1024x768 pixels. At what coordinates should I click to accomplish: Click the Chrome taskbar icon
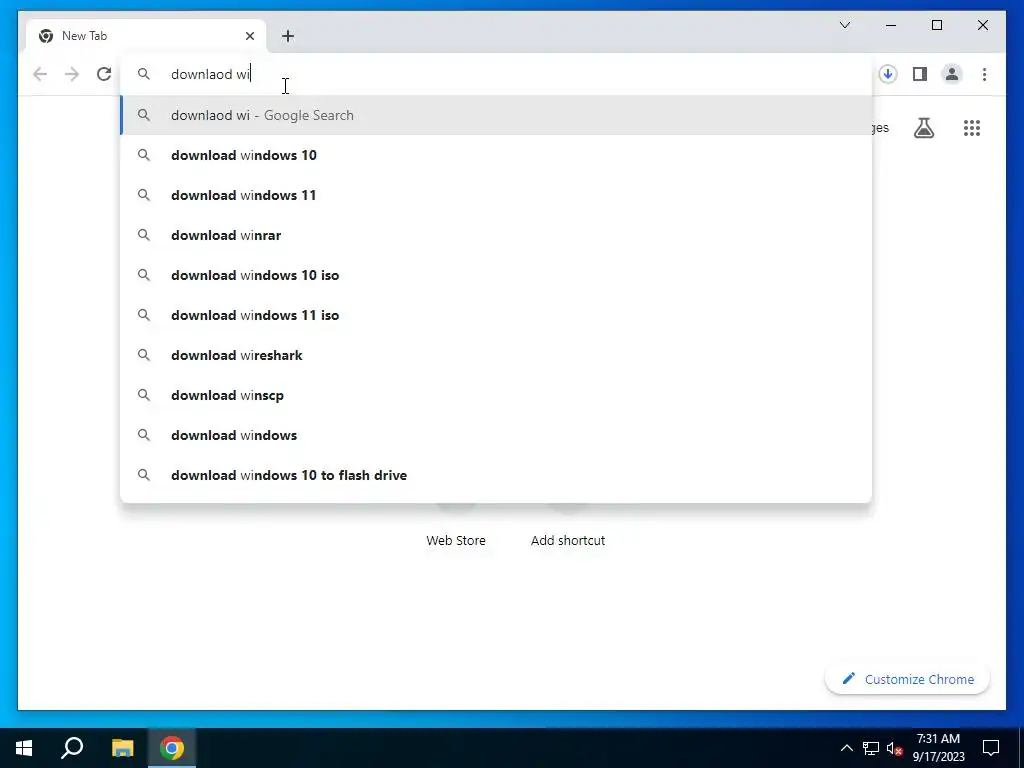(172, 748)
